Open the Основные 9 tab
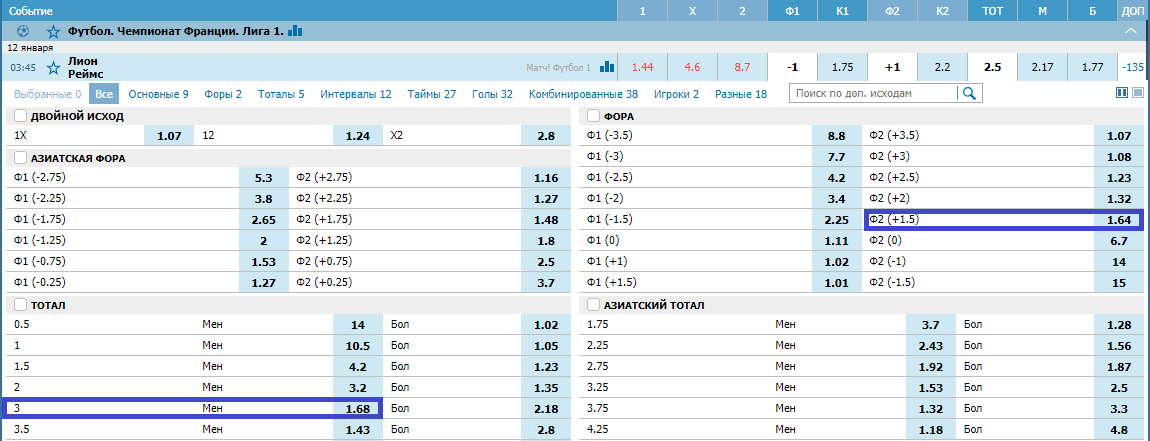 (158, 94)
